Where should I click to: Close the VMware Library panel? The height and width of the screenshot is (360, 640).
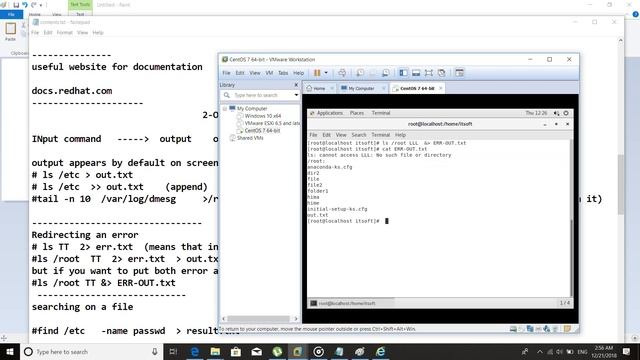(x=296, y=84)
